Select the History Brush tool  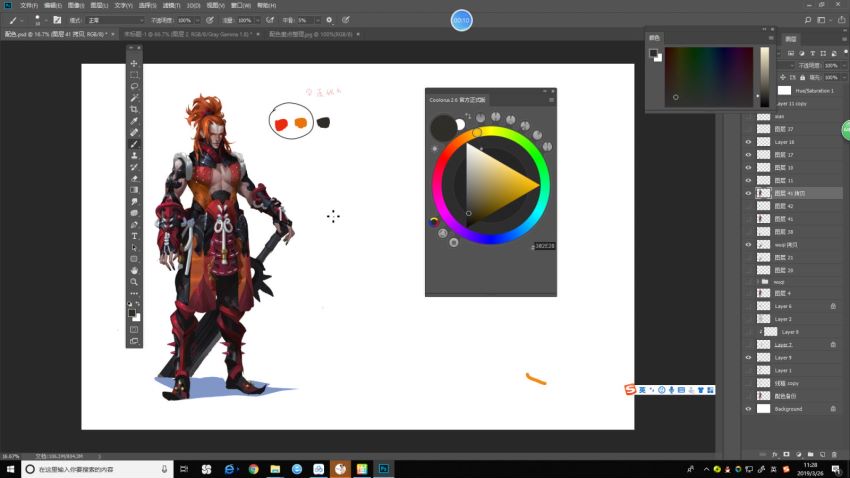[x=134, y=167]
